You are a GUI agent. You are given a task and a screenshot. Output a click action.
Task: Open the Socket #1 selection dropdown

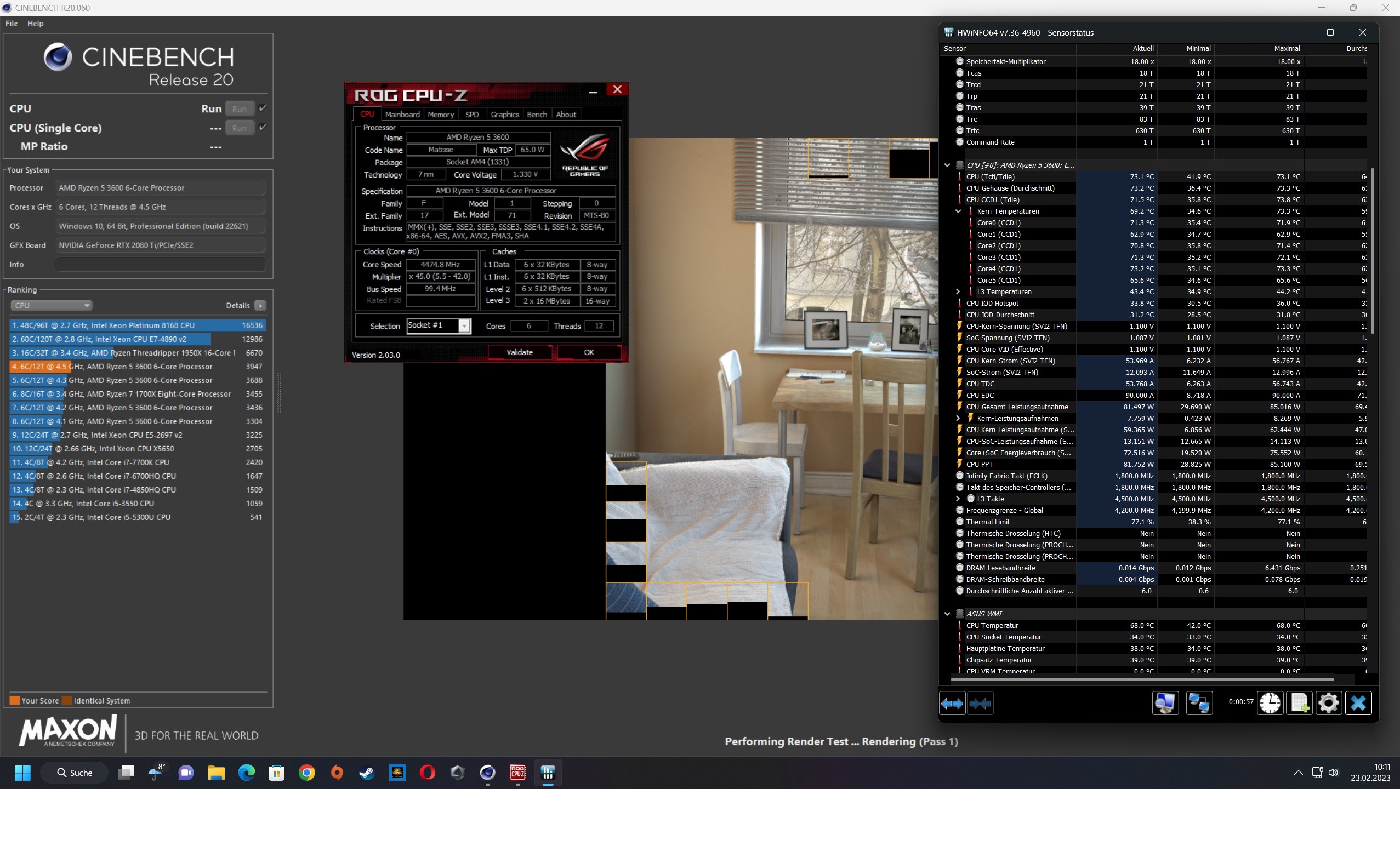(464, 326)
